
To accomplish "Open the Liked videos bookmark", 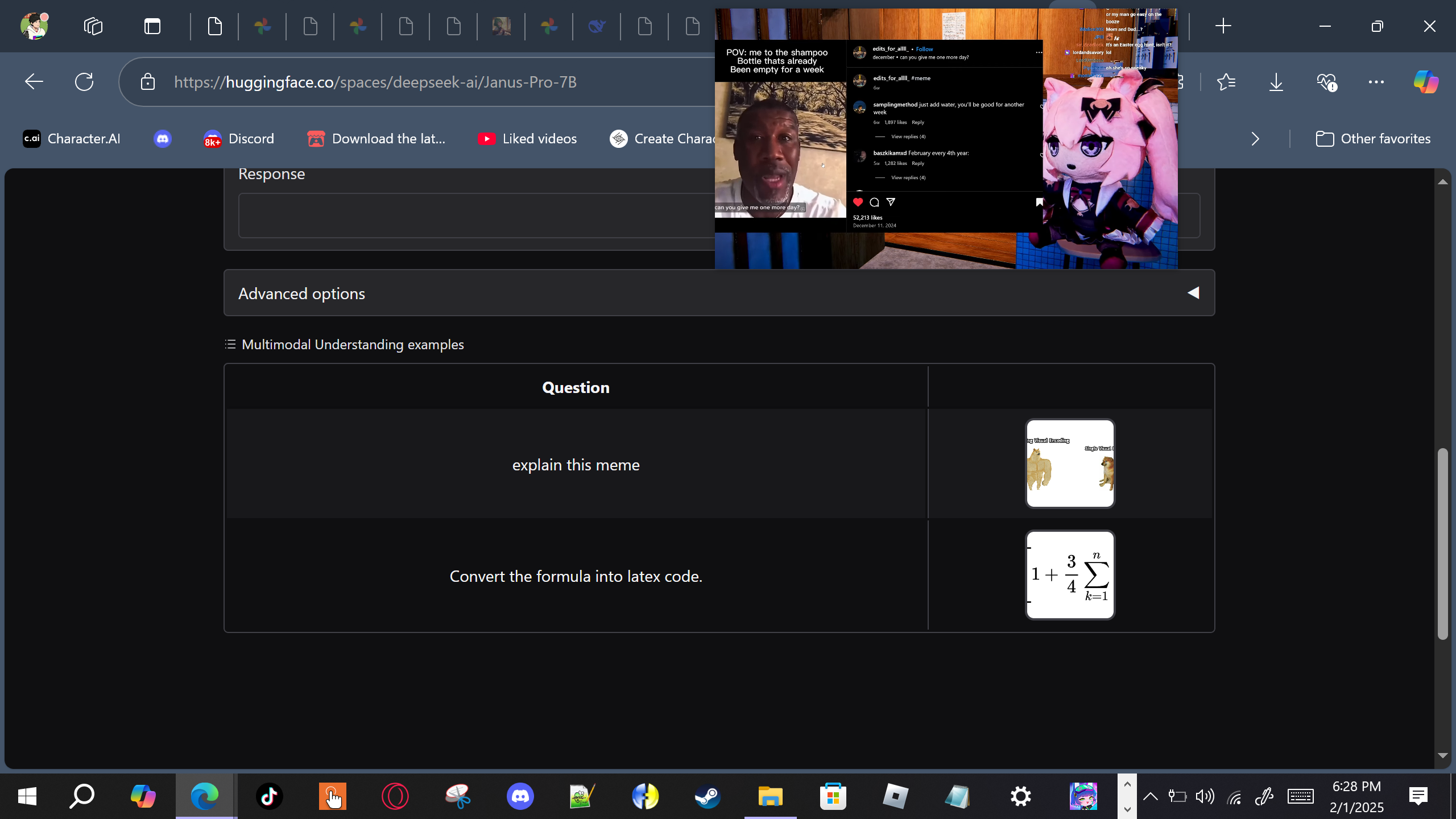I will tap(527, 139).
